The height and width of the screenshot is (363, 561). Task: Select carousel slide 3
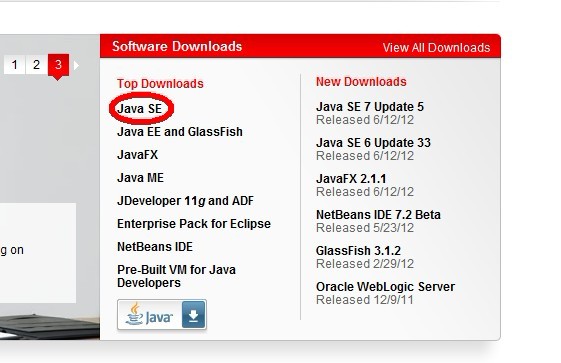[x=58, y=65]
